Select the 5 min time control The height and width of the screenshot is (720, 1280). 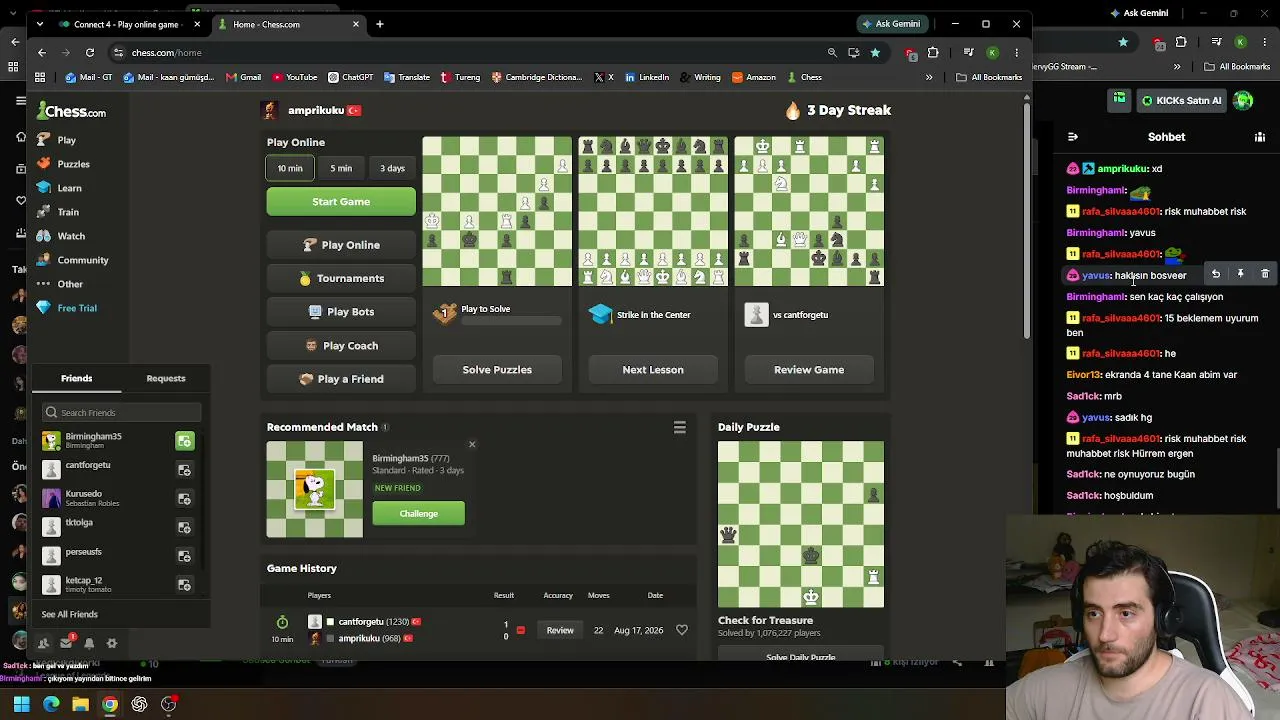tap(341, 168)
